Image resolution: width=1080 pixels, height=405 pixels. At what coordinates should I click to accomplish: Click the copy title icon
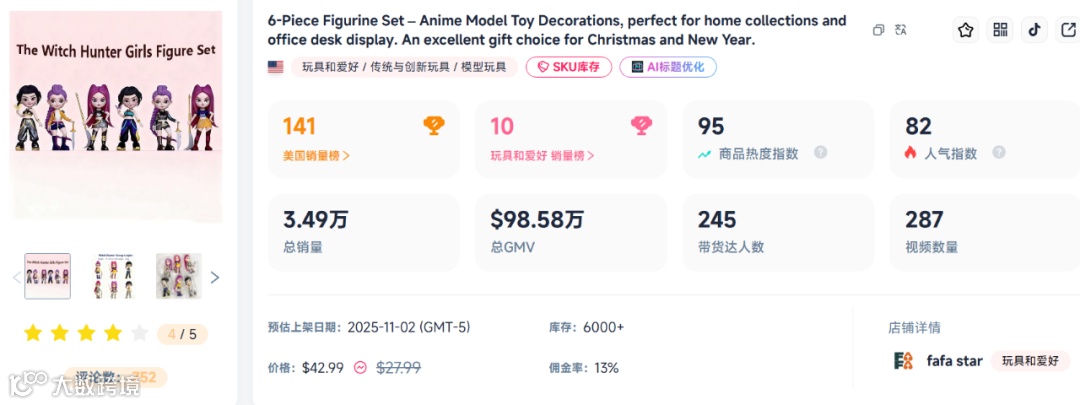pyautogui.click(x=878, y=30)
